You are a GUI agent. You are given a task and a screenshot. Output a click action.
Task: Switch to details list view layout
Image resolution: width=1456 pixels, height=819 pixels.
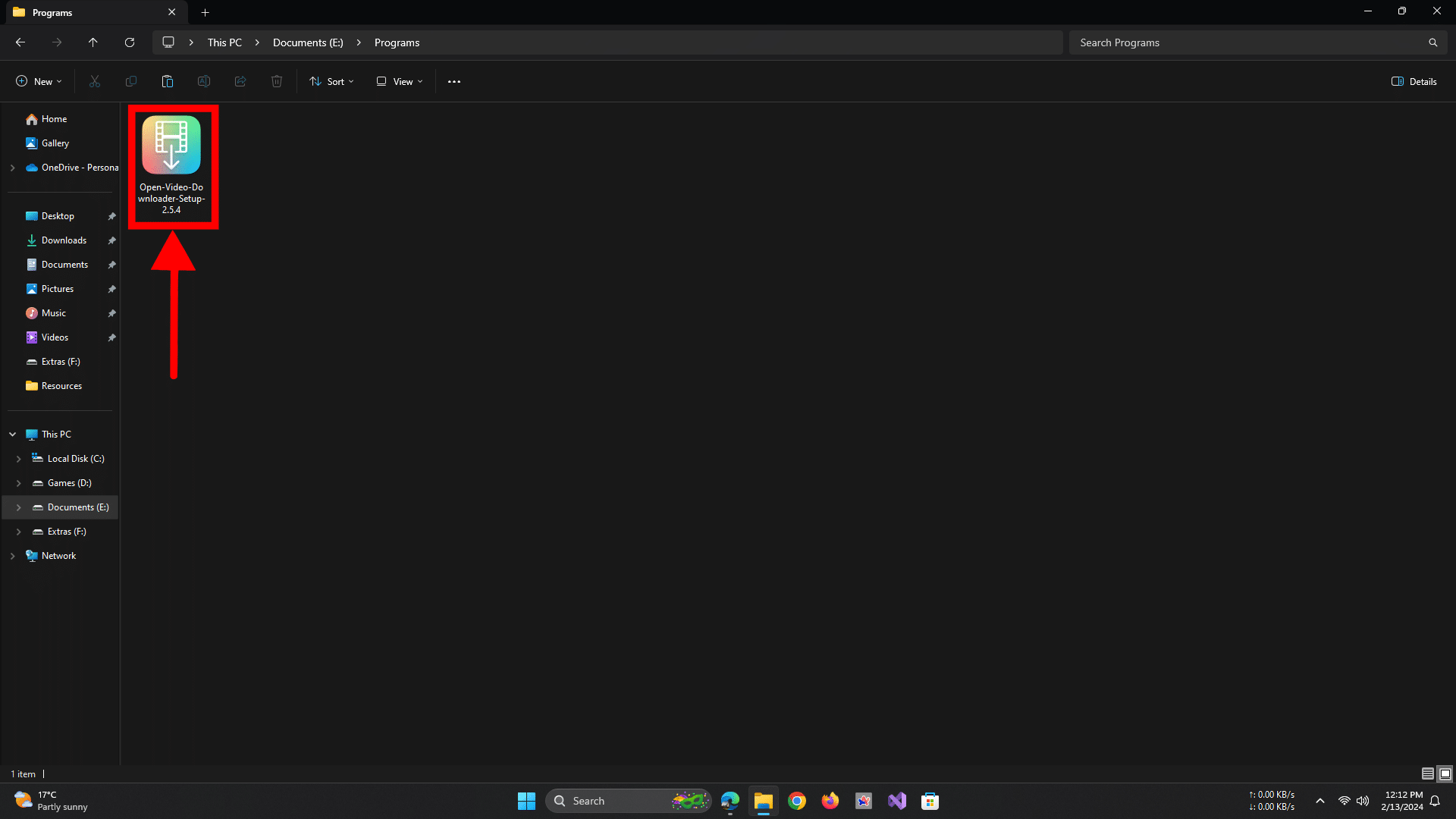click(1427, 773)
